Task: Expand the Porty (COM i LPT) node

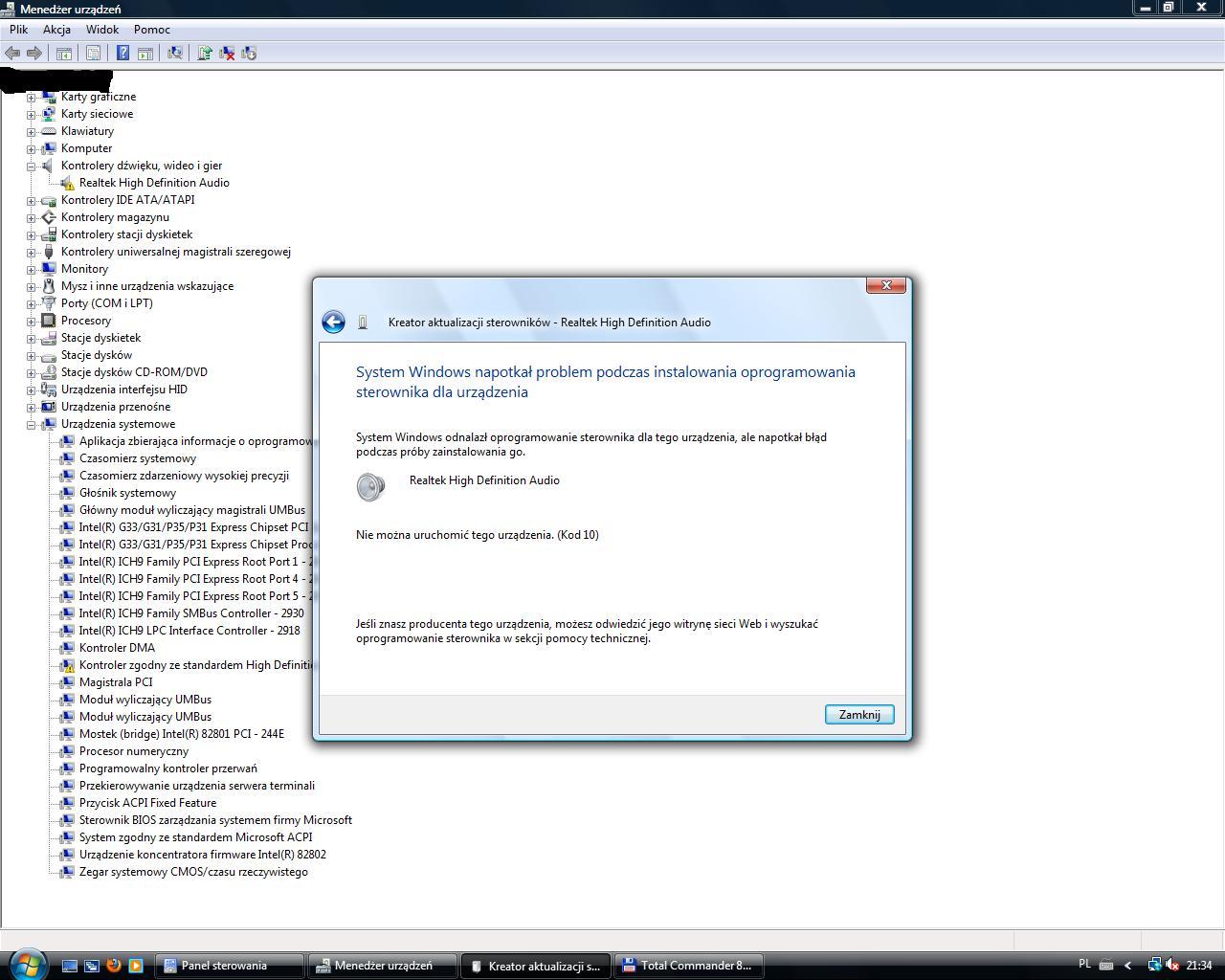Action: click(x=32, y=303)
